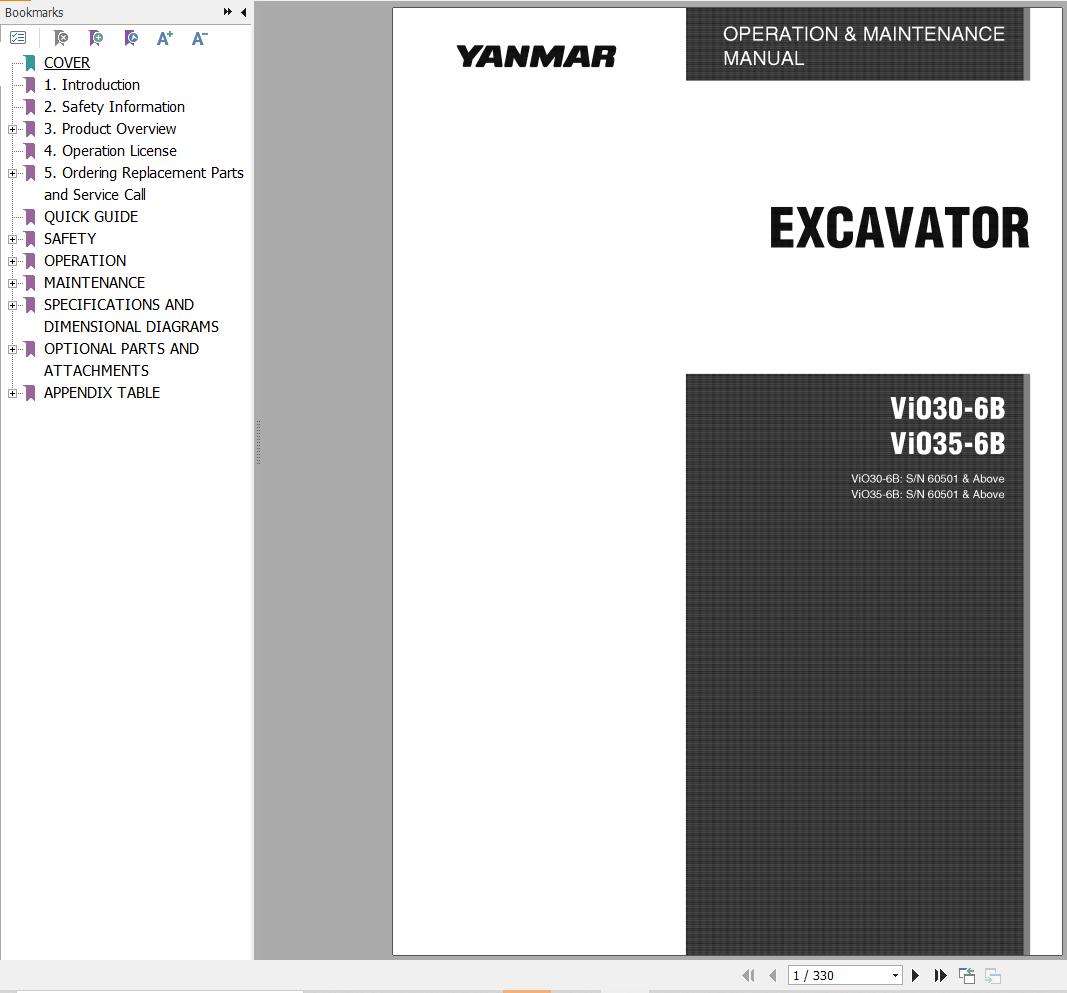
Task: Toggle expansion of the SAFETY bookmark
Action: (x=11, y=239)
